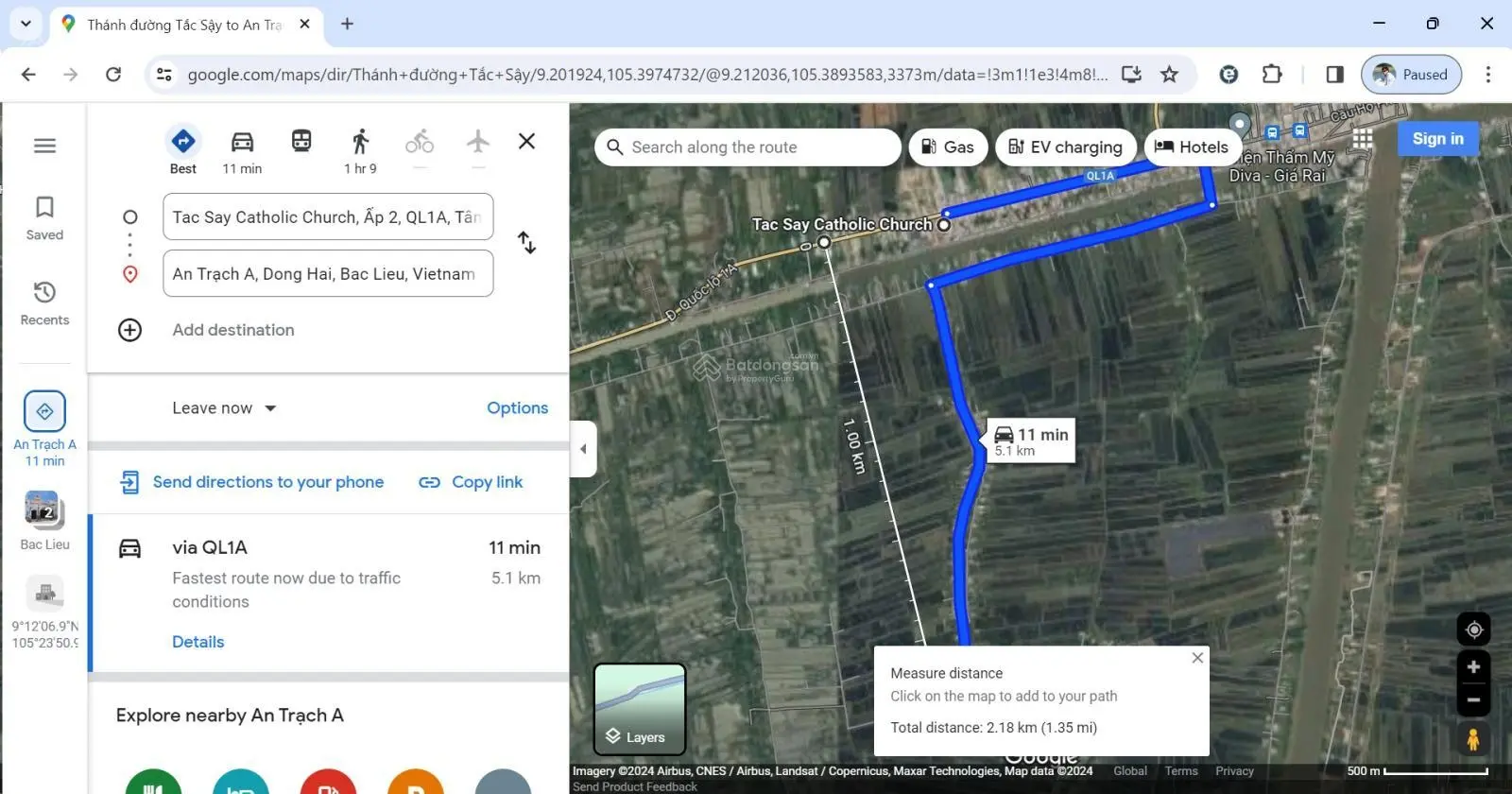The height and width of the screenshot is (794, 1512).
Task: Go back in browser
Action: point(28,75)
